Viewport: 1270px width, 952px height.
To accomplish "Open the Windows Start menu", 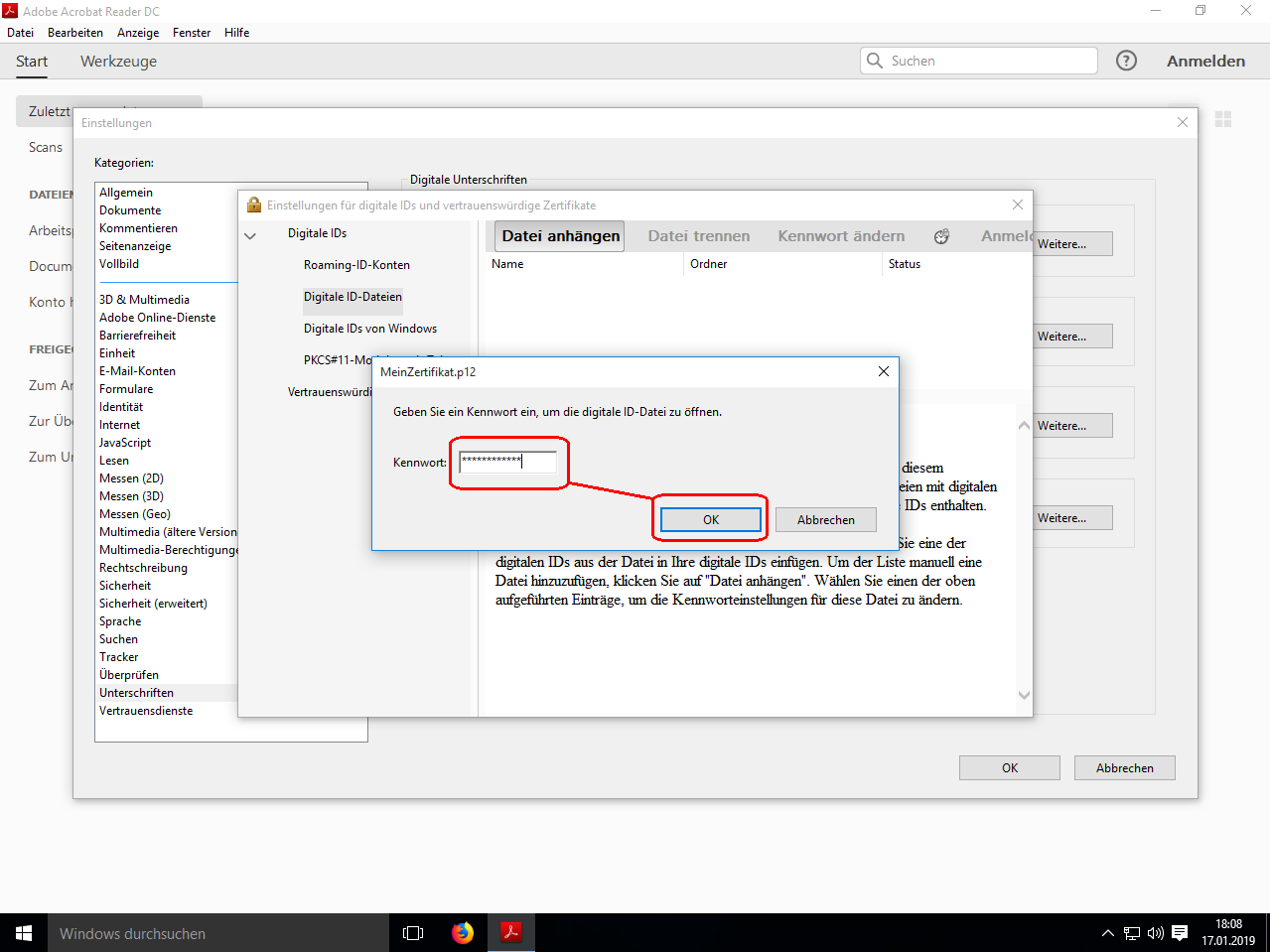I will coord(24,933).
